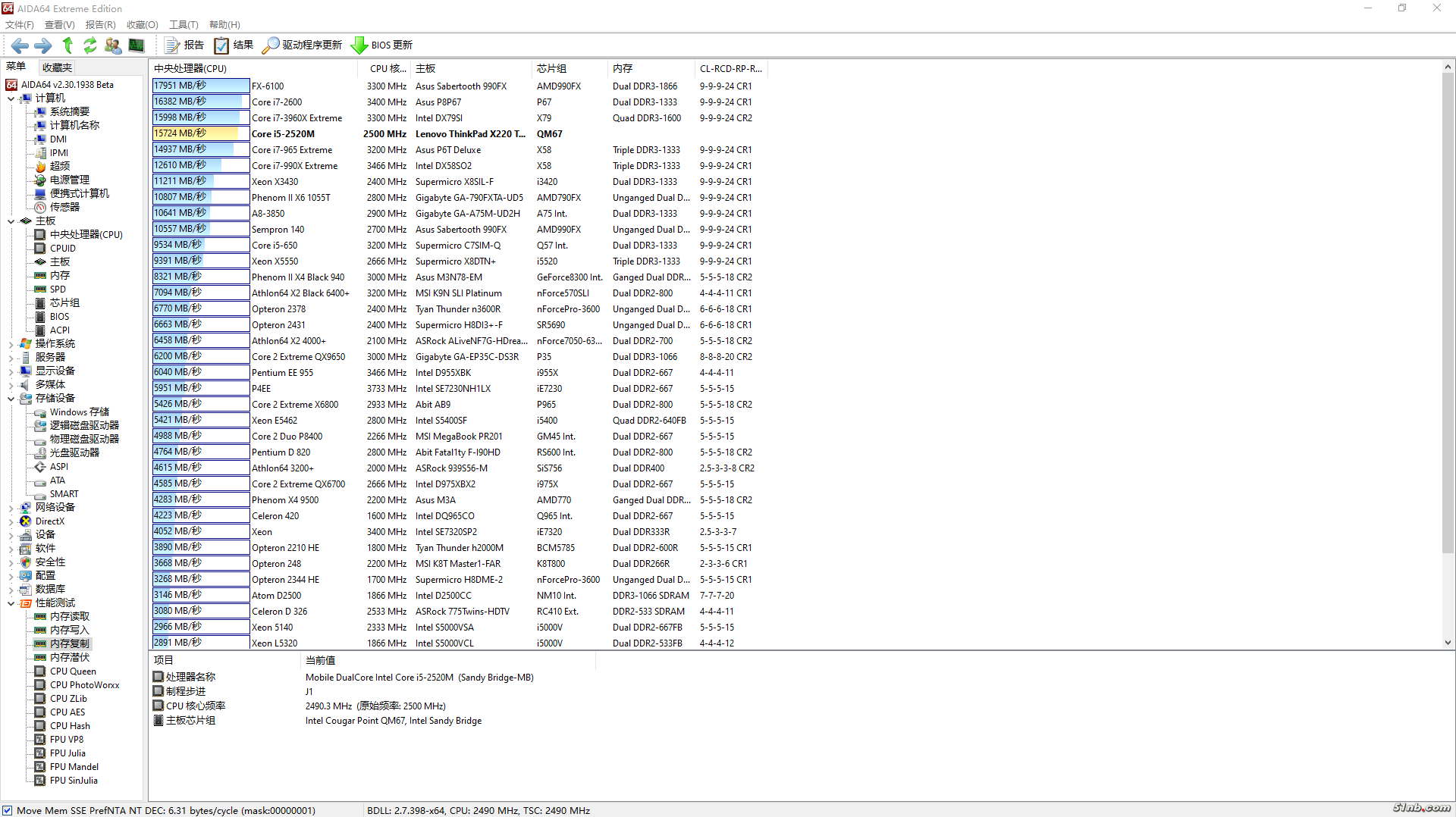Image resolution: width=1456 pixels, height=817 pixels.
Task: Toggle the status bar checkbox
Action: (8, 810)
